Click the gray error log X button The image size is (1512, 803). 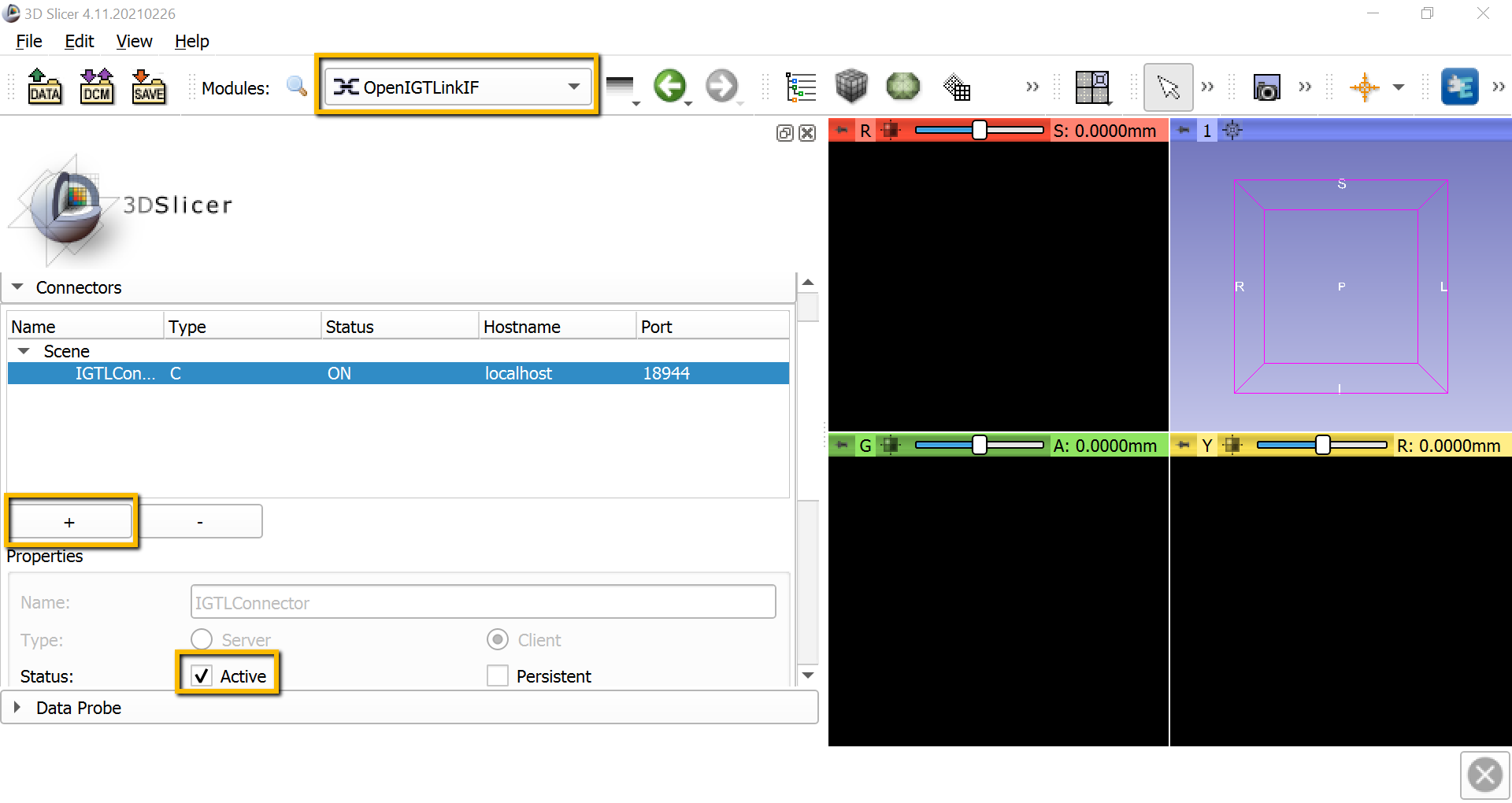(x=1485, y=775)
